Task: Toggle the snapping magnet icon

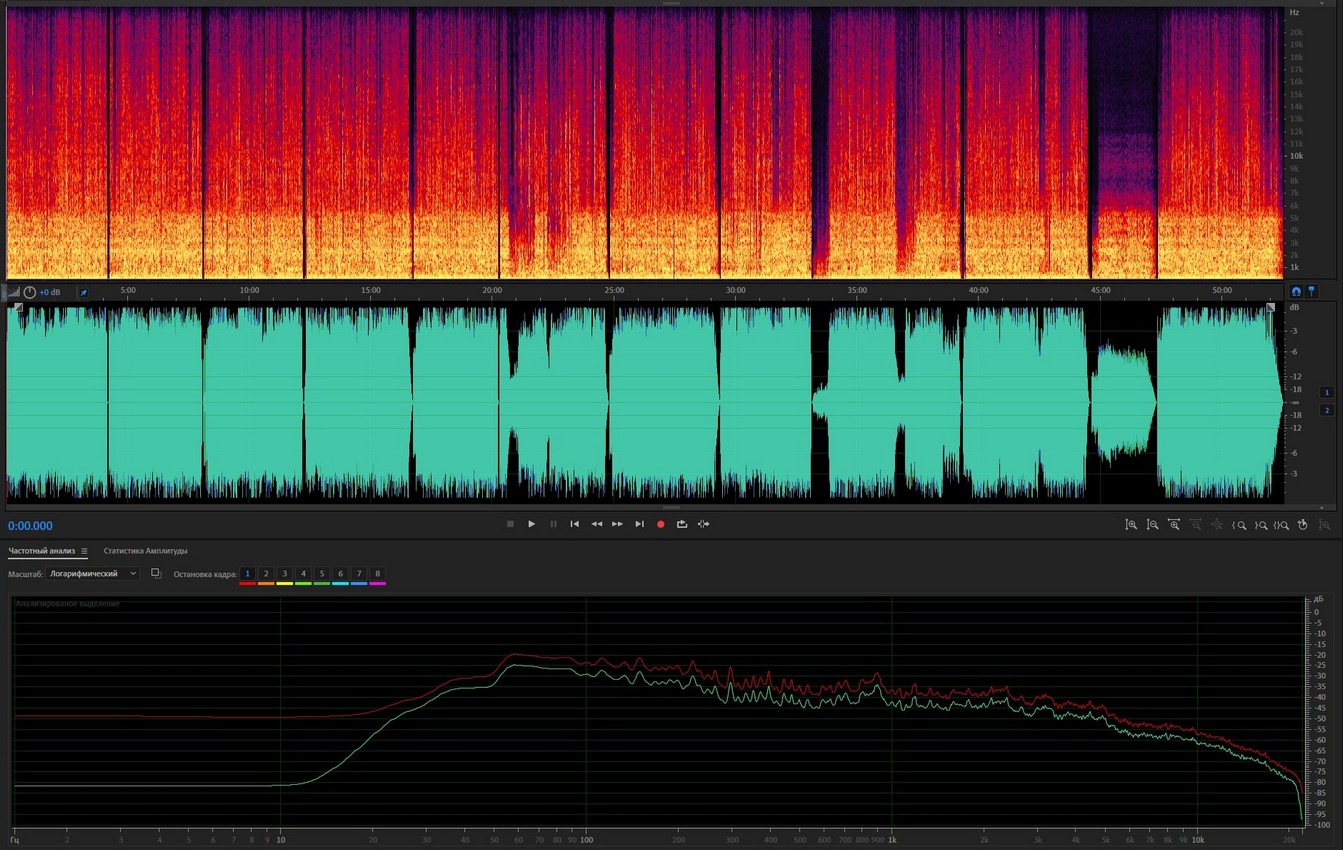Action: pos(1296,291)
